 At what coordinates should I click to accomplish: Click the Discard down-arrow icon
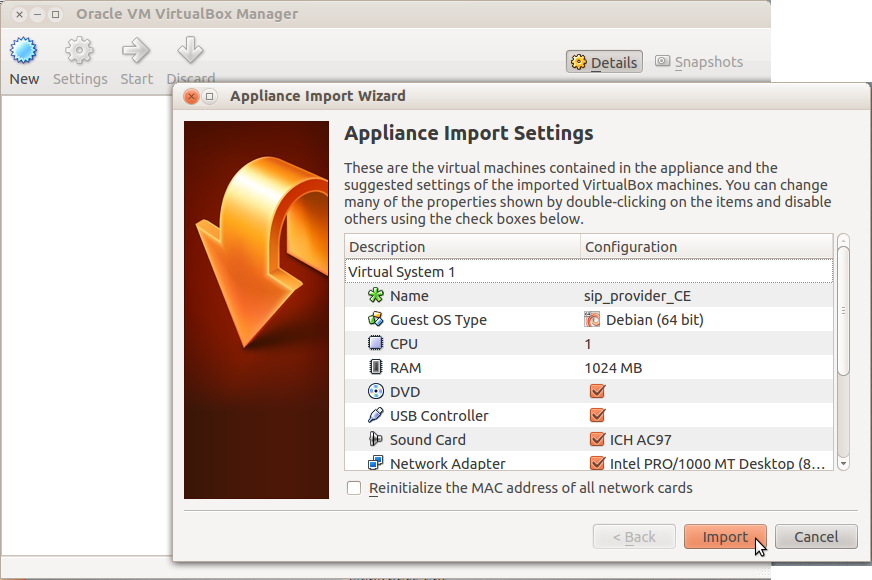[x=190, y=51]
